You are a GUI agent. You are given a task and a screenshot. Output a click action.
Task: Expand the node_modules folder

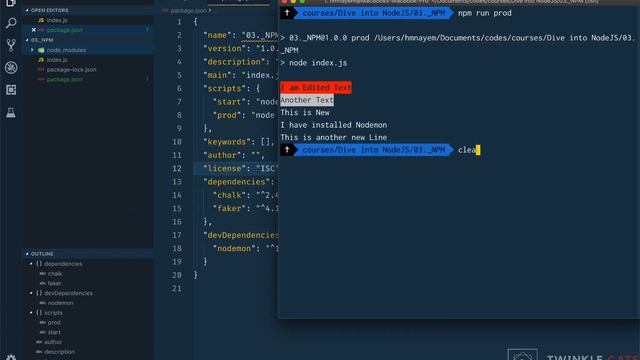tap(32, 50)
